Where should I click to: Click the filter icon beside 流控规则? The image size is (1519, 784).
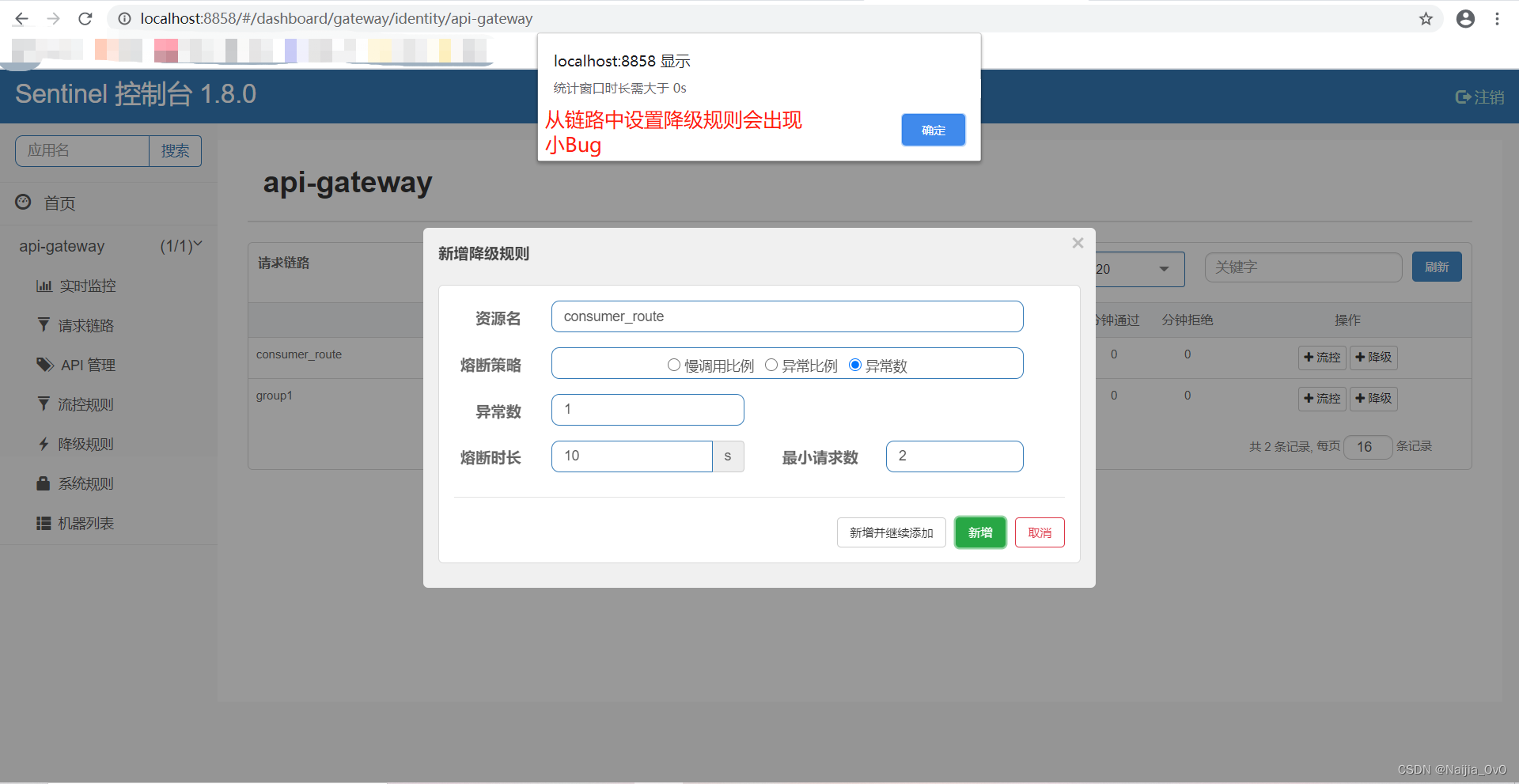[44, 403]
